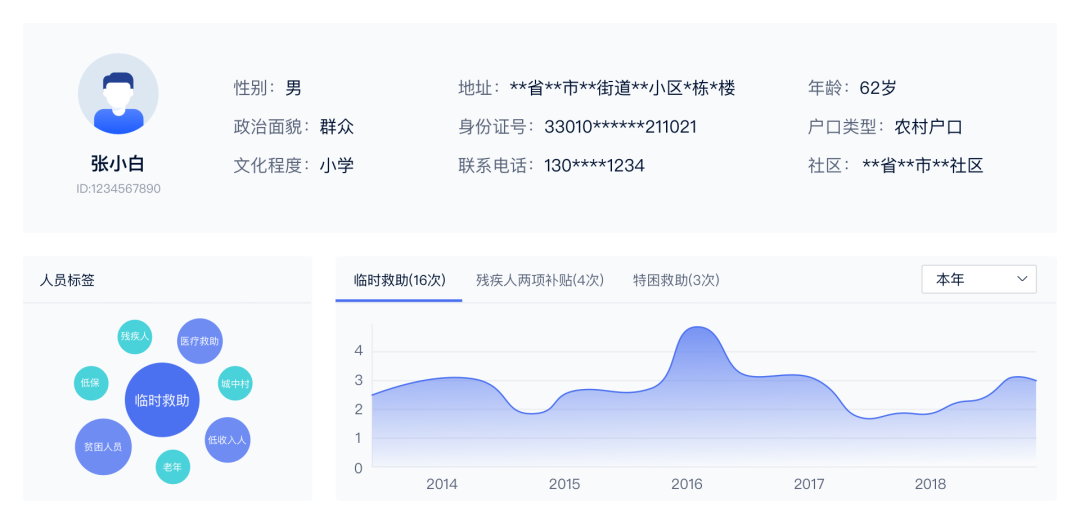The width and height of the screenshot is (1080, 525).
Task: Click the user avatar icon
Action: (118, 94)
